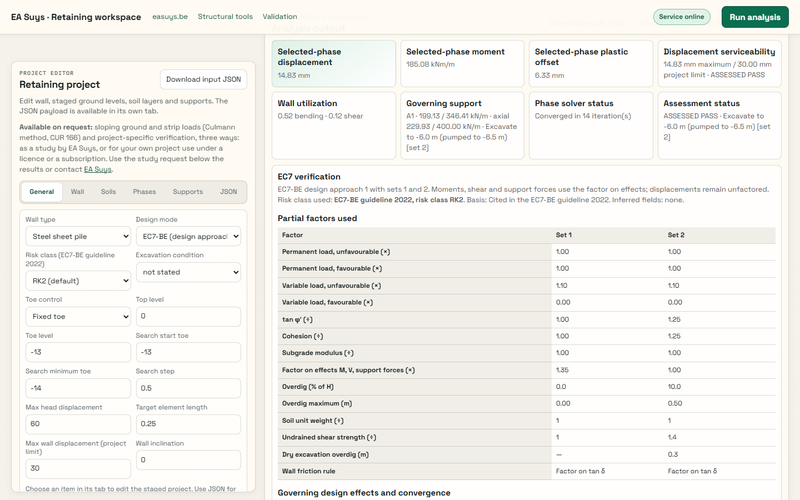
Task: Click the Undrained shear strength row label
Action: (329, 437)
